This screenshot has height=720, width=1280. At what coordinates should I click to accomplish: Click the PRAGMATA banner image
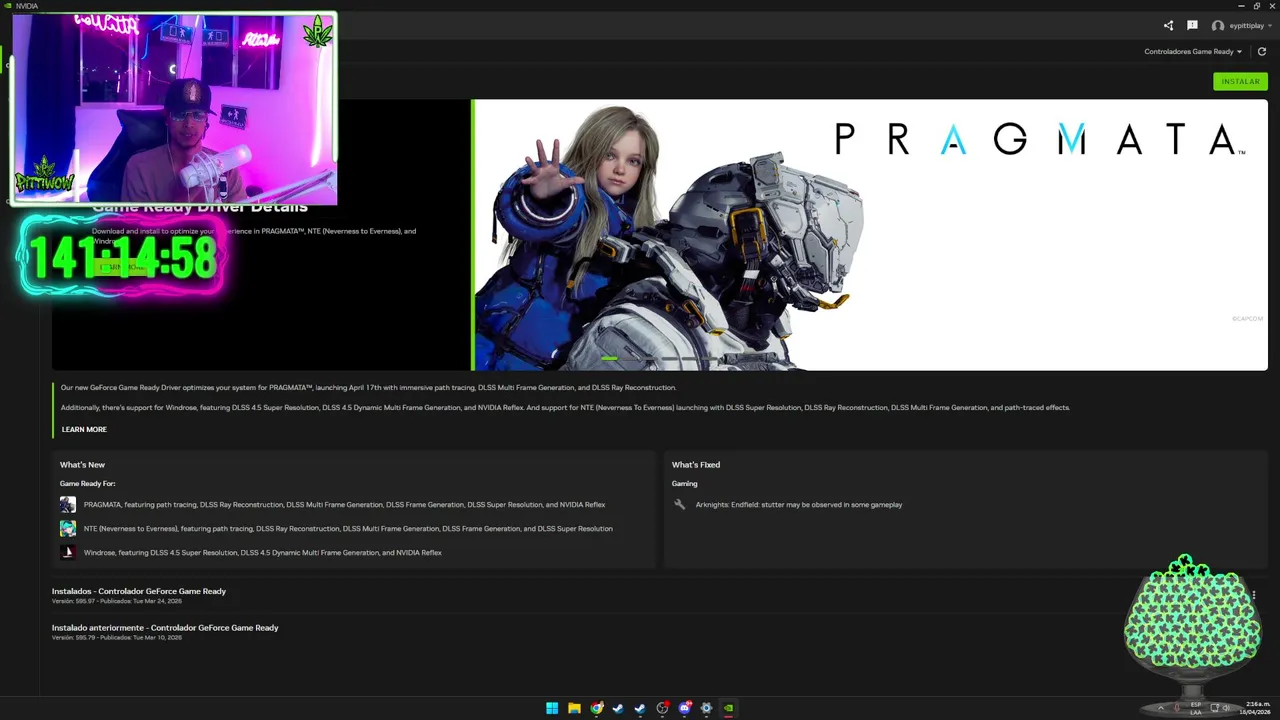[870, 235]
